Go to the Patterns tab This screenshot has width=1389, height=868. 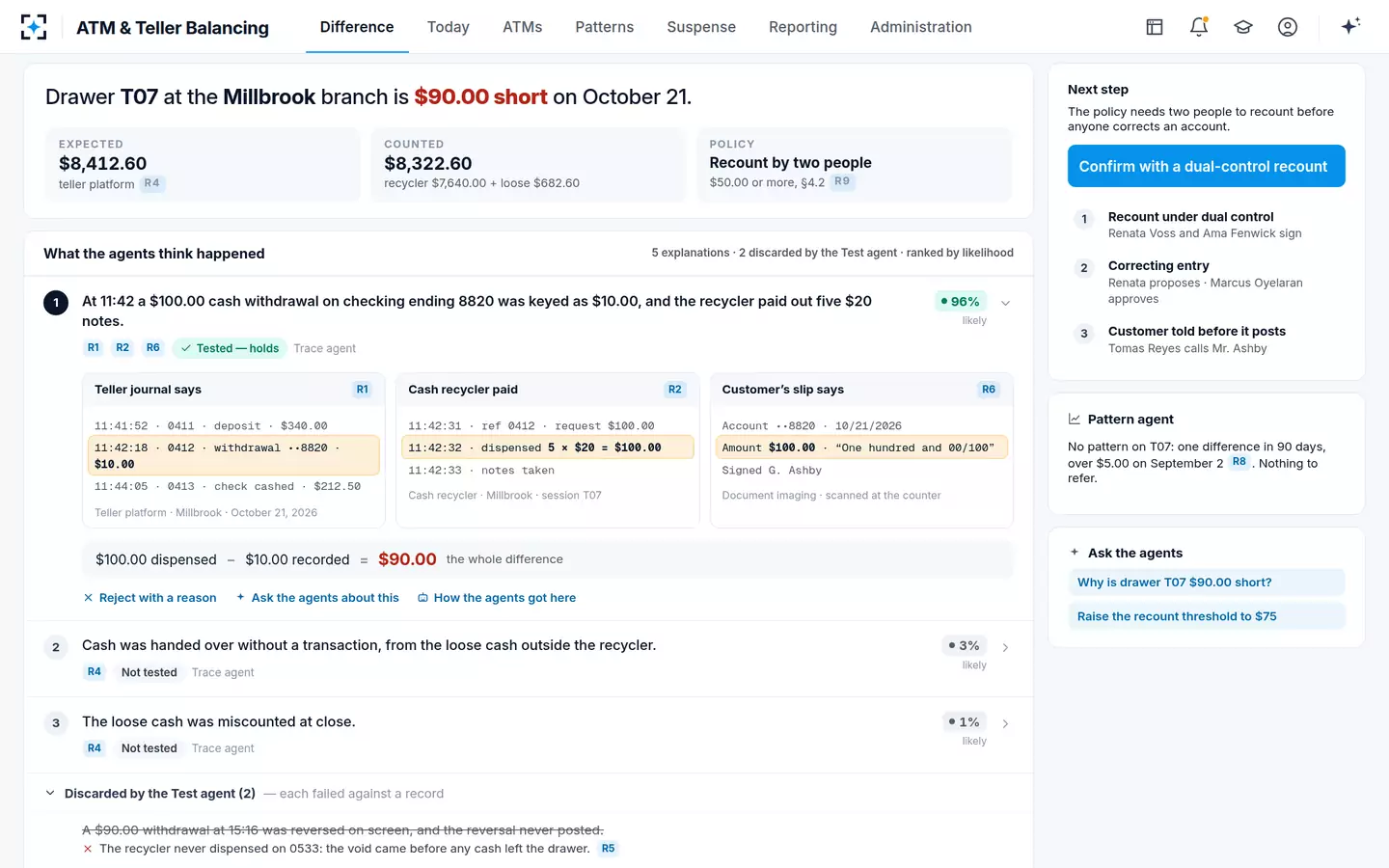605,27
